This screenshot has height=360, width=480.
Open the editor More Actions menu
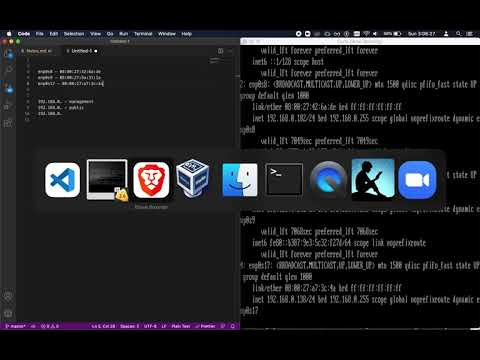231,51
